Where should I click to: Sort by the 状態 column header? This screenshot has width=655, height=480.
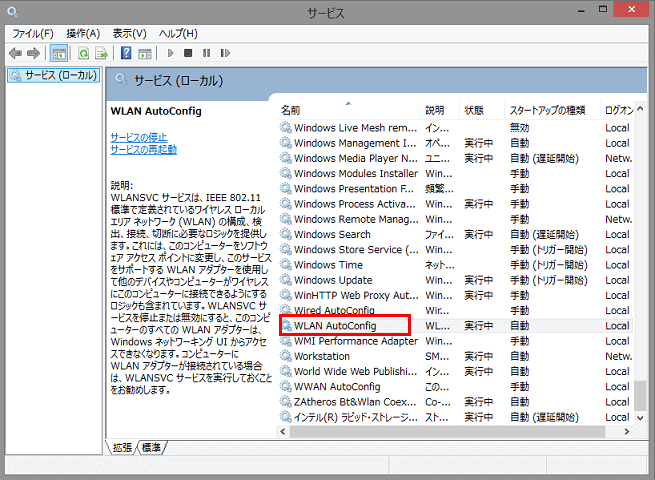(x=482, y=110)
